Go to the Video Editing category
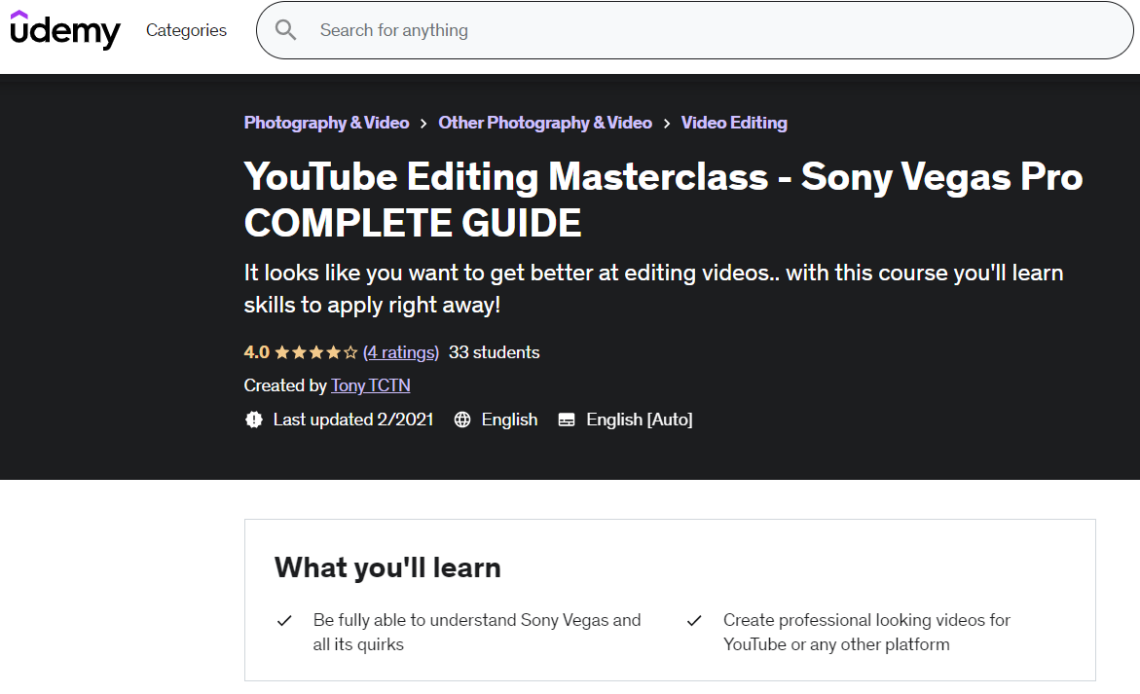The width and height of the screenshot is (1140, 694). [733, 122]
